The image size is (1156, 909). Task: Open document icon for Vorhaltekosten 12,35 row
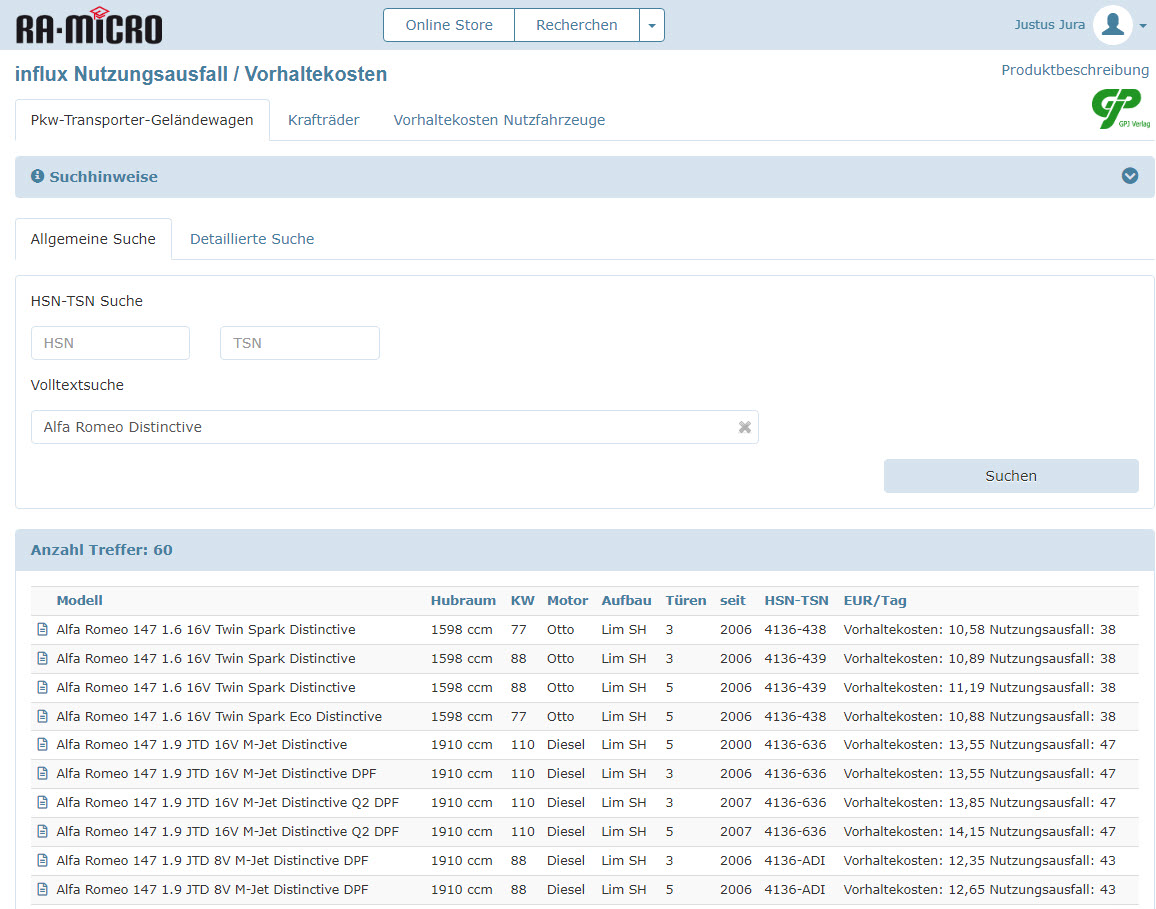(43, 860)
